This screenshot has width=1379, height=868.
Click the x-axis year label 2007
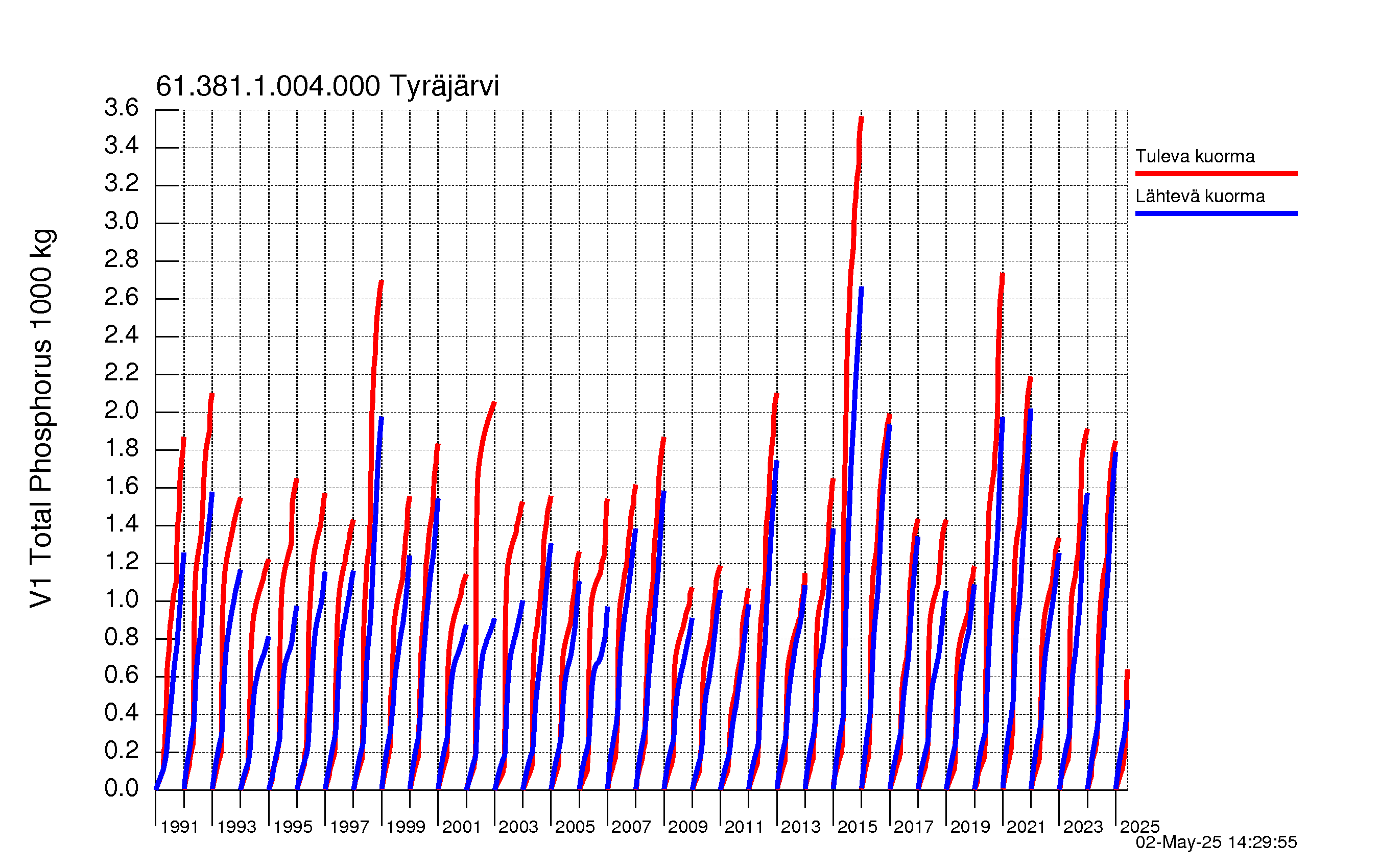tap(631, 827)
